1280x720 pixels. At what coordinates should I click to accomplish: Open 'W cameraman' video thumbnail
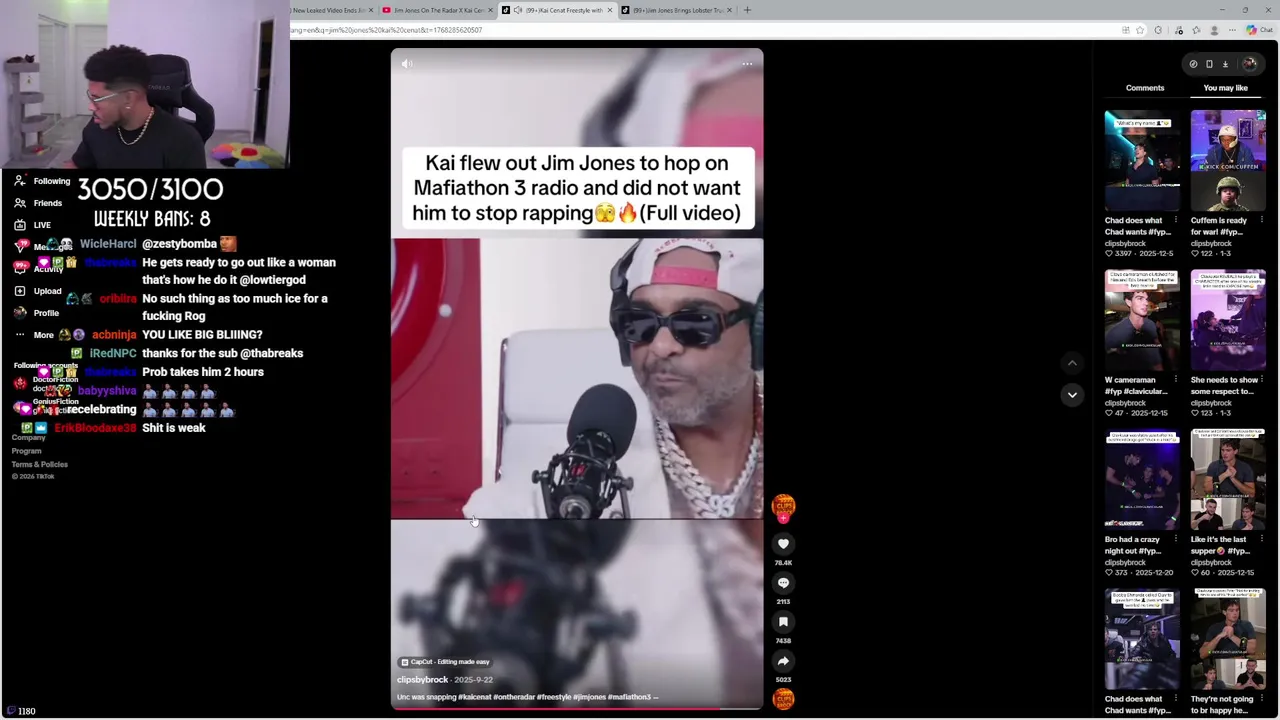pos(1142,320)
